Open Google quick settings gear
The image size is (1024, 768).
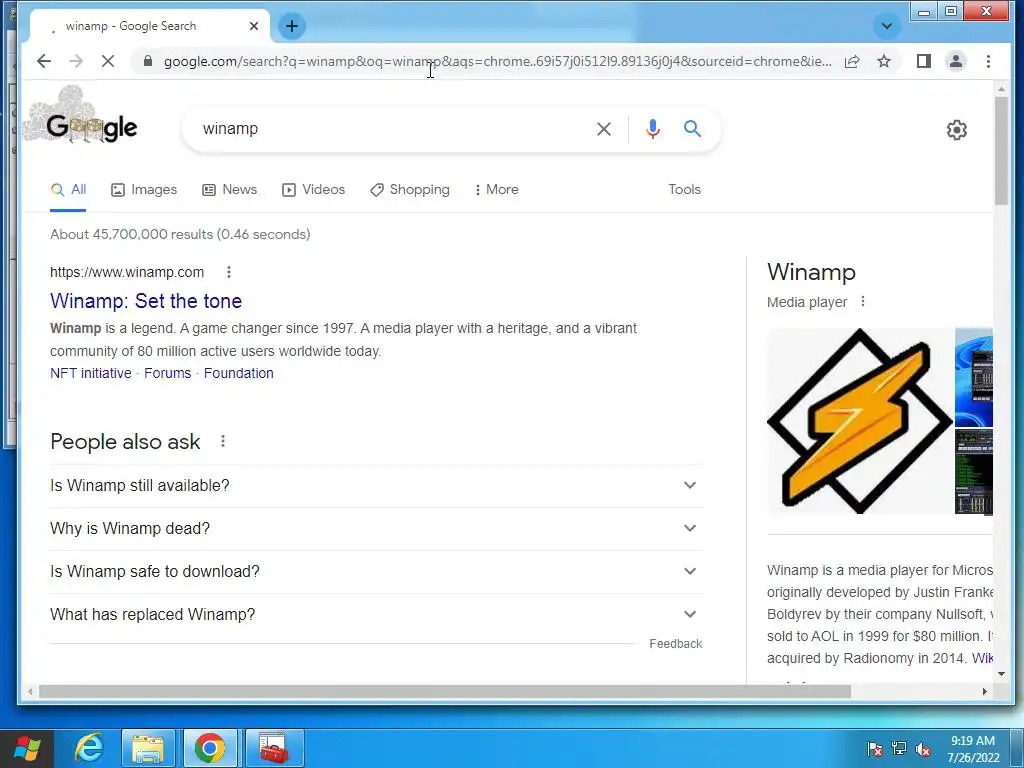pyautogui.click(x=957, y=129)
